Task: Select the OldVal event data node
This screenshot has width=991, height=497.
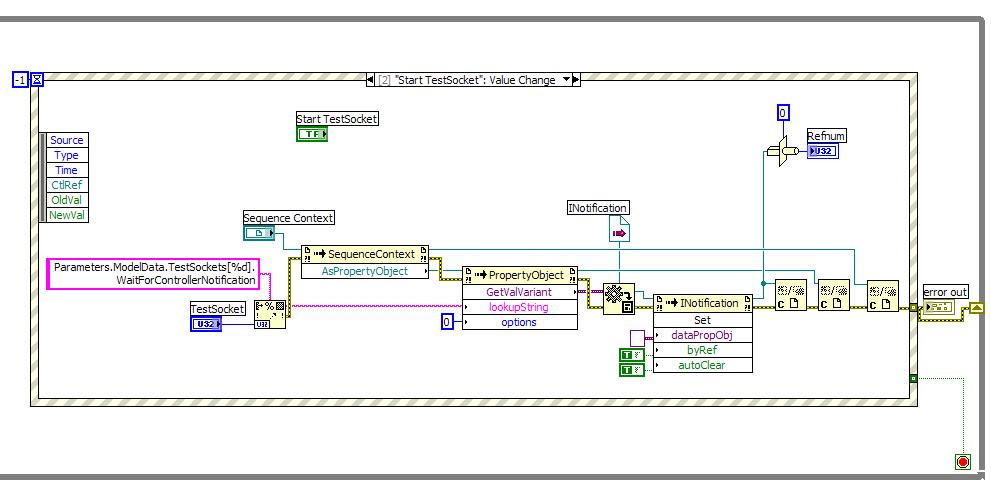Action: click(68, 200)
